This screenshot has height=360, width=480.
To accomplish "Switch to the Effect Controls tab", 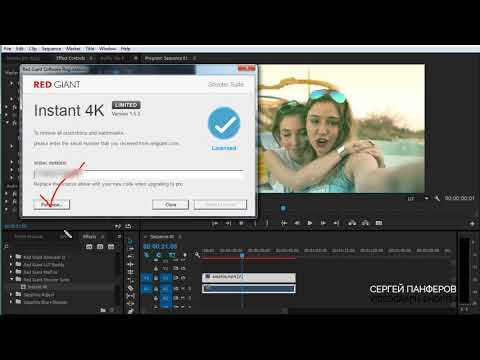I will 71,58.
